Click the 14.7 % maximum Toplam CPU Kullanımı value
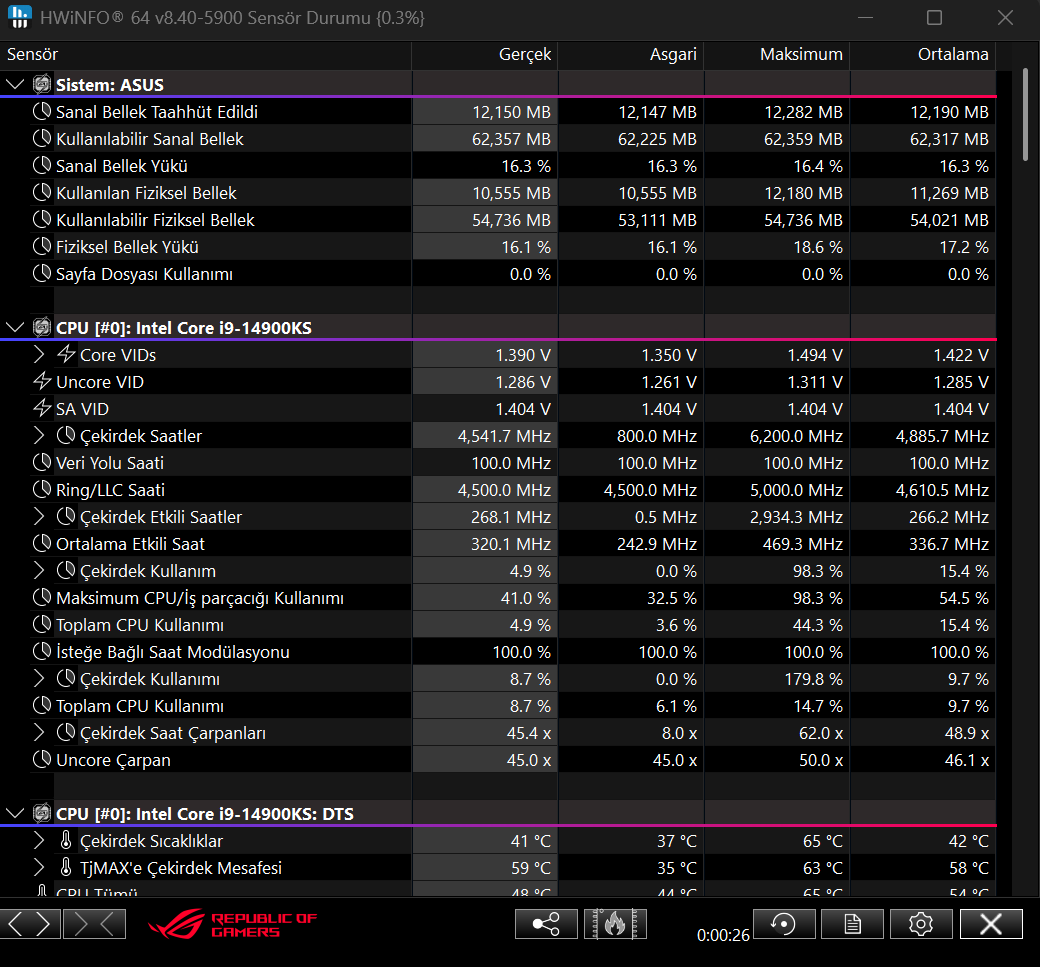 click(818, 706)
